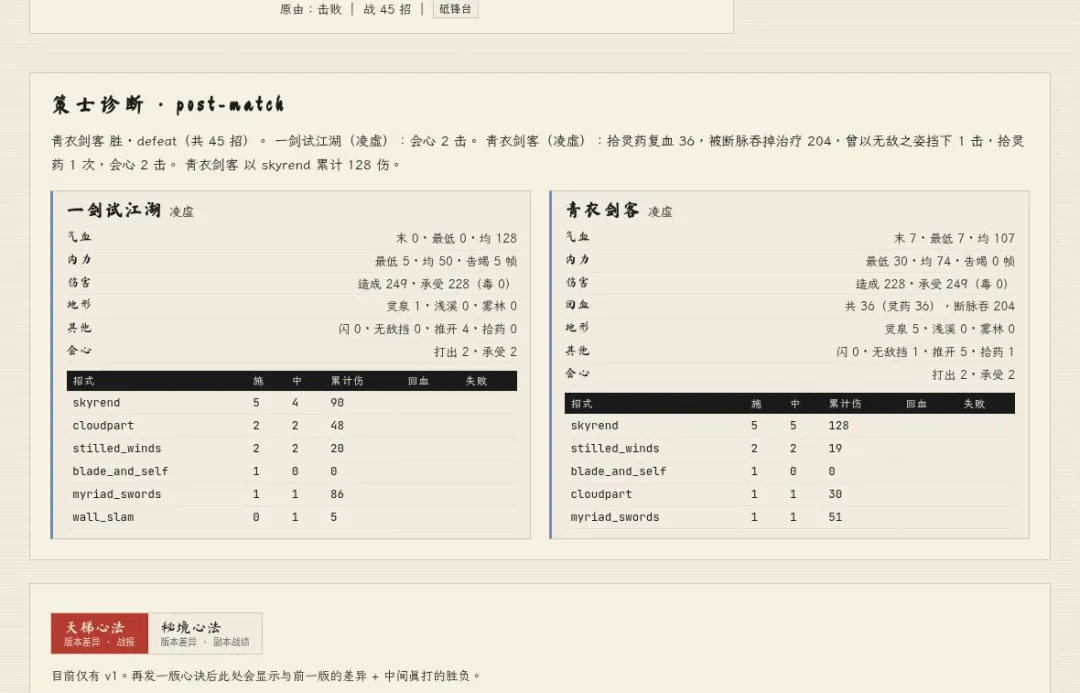
Task: Click 共 36 (灵药 36) · 断脉吞 204 value
Action: coord(930,306)
